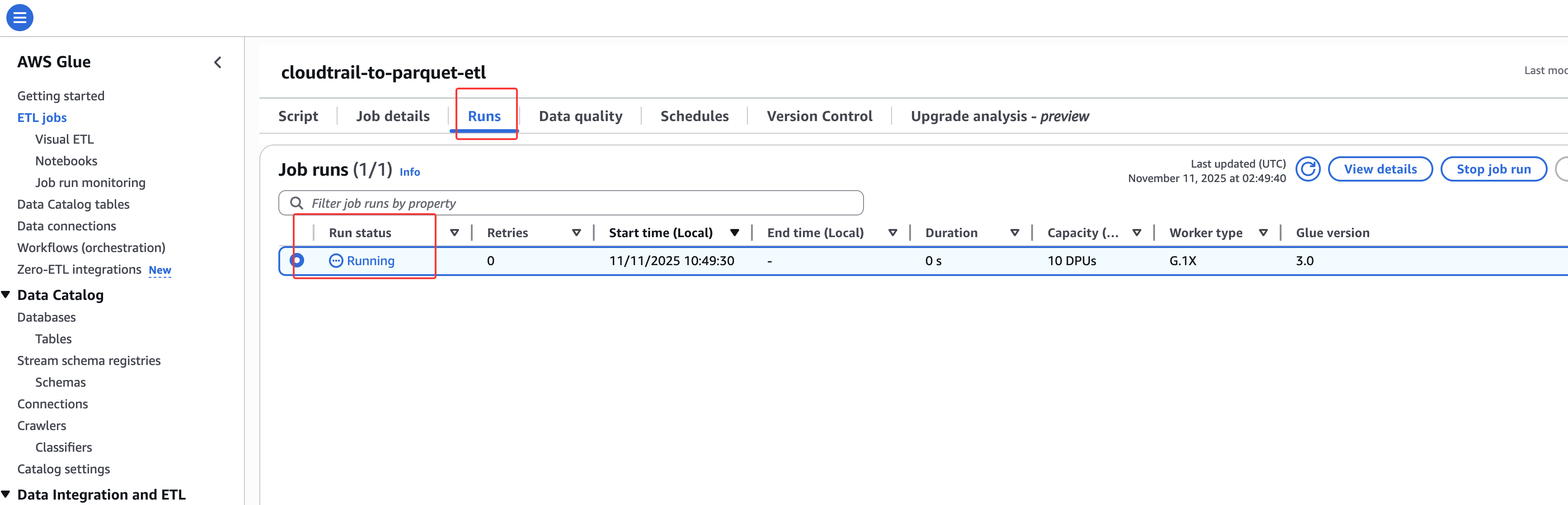Screen dimensions: 1568x505
Task: Click the View details button
Action: (1380, 169)
